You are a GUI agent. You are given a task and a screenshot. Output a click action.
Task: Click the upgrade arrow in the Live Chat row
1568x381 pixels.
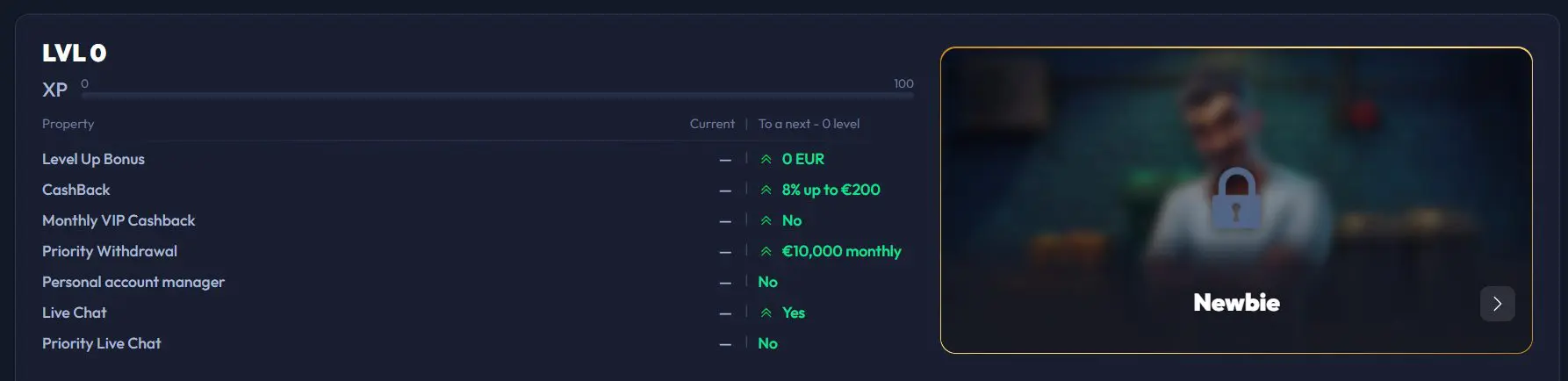point(766,313)
